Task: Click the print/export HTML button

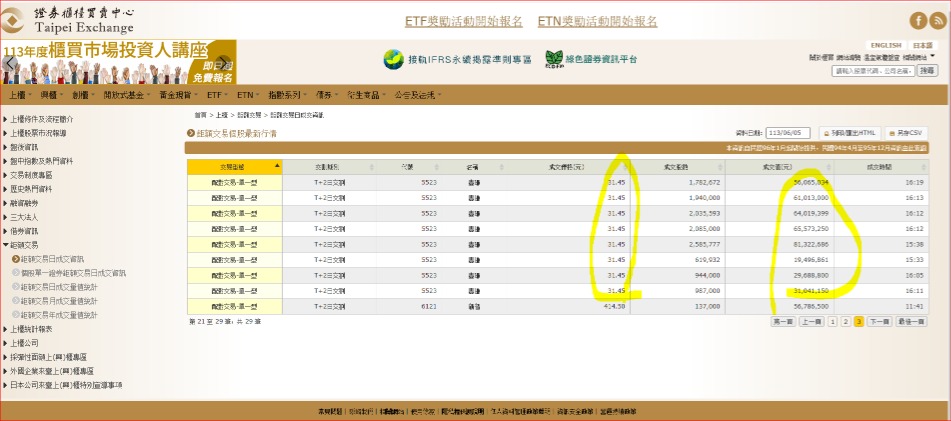Action: click(848, 133)
